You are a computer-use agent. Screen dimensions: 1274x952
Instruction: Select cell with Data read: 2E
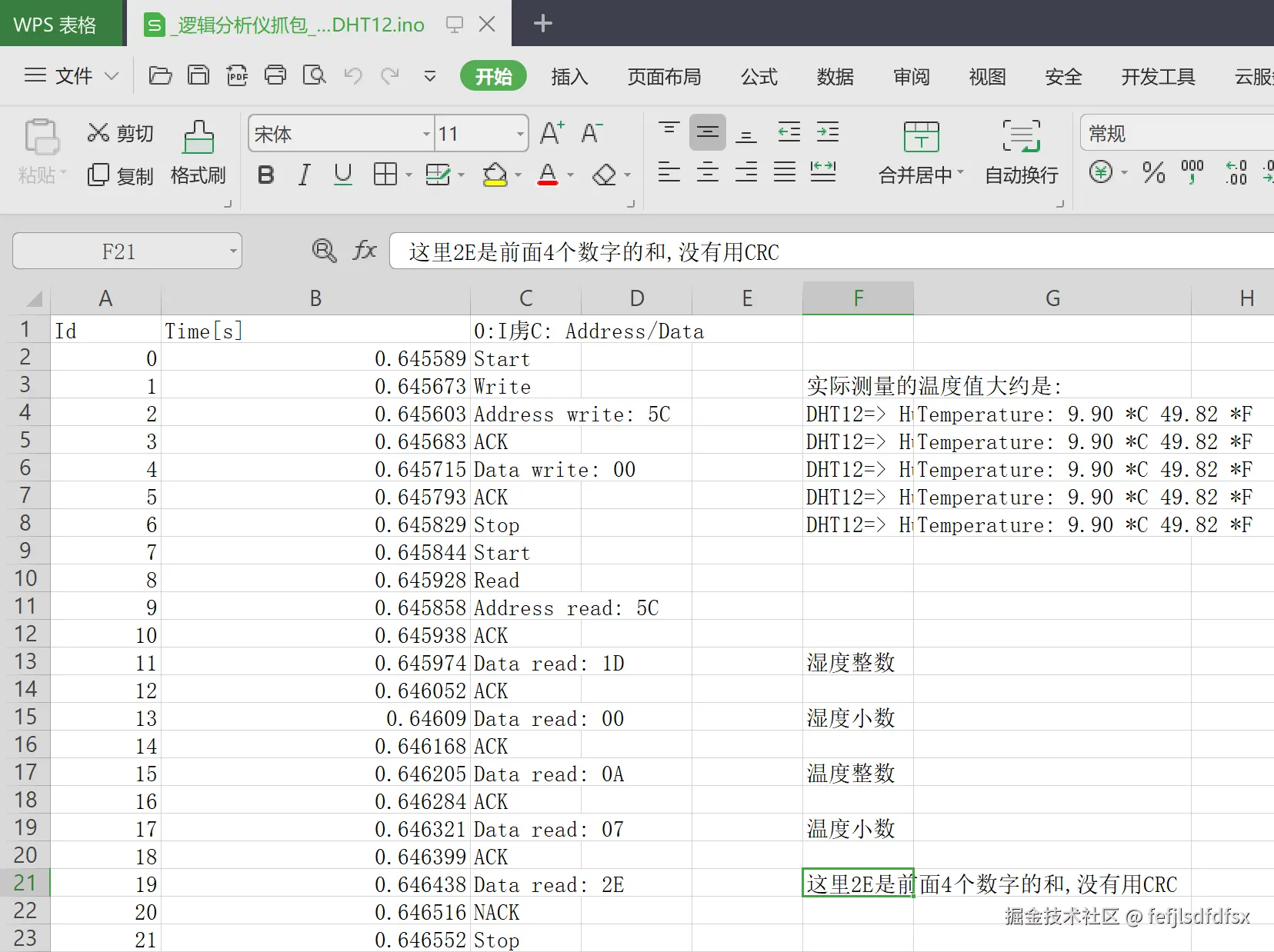[x=525, y=884]
